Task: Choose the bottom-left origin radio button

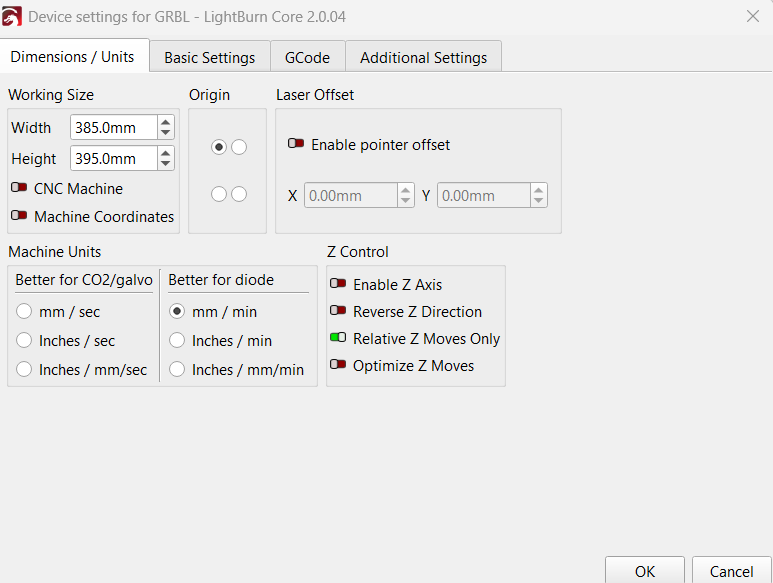Action: pyautogui.click(x=219, y=194)
